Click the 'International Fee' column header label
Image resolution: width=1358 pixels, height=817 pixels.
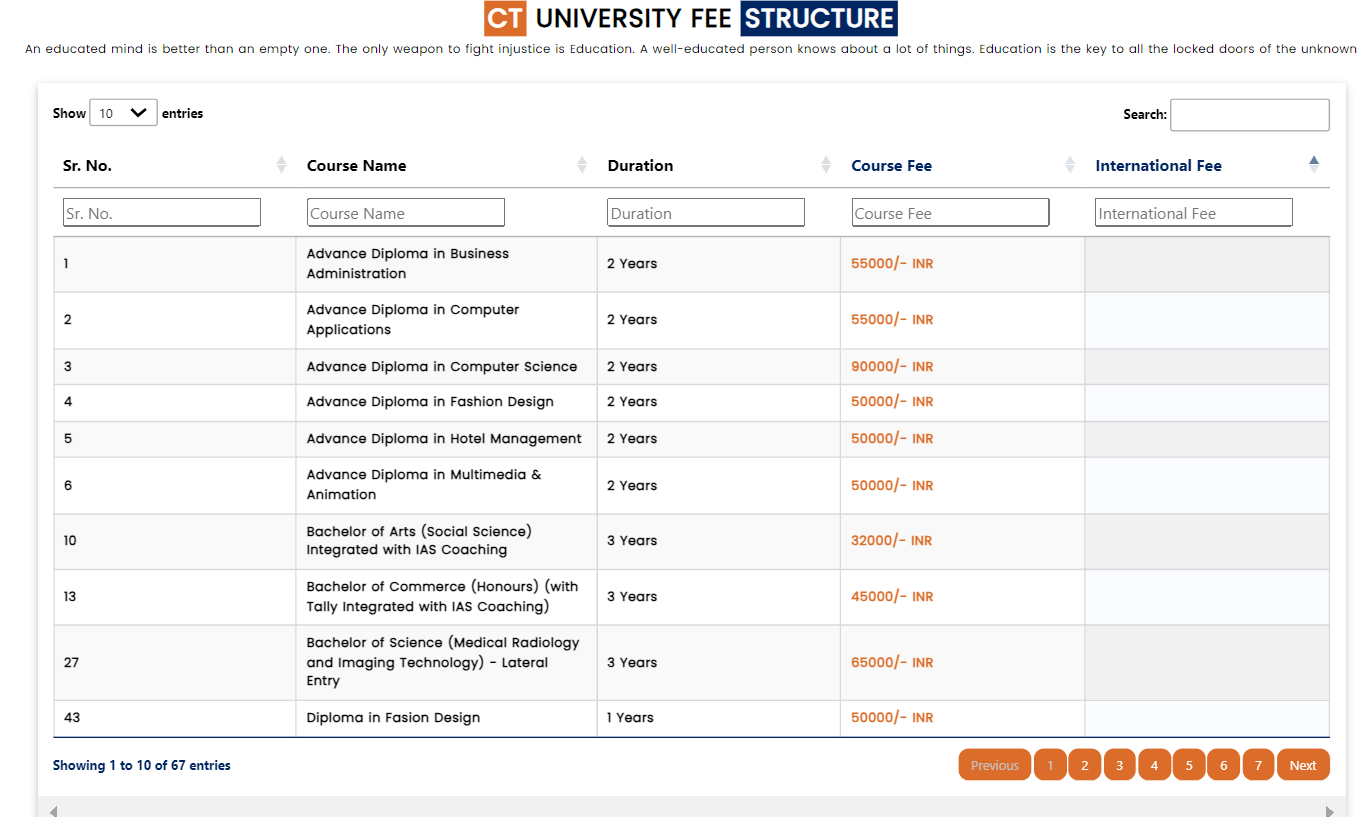point(1159,166)
